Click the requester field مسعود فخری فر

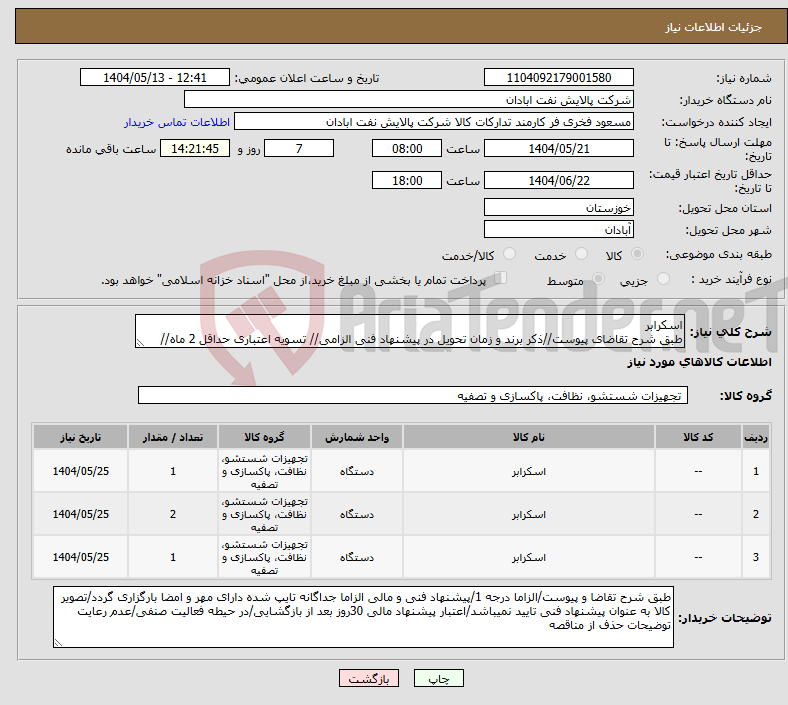click(434, 122)
